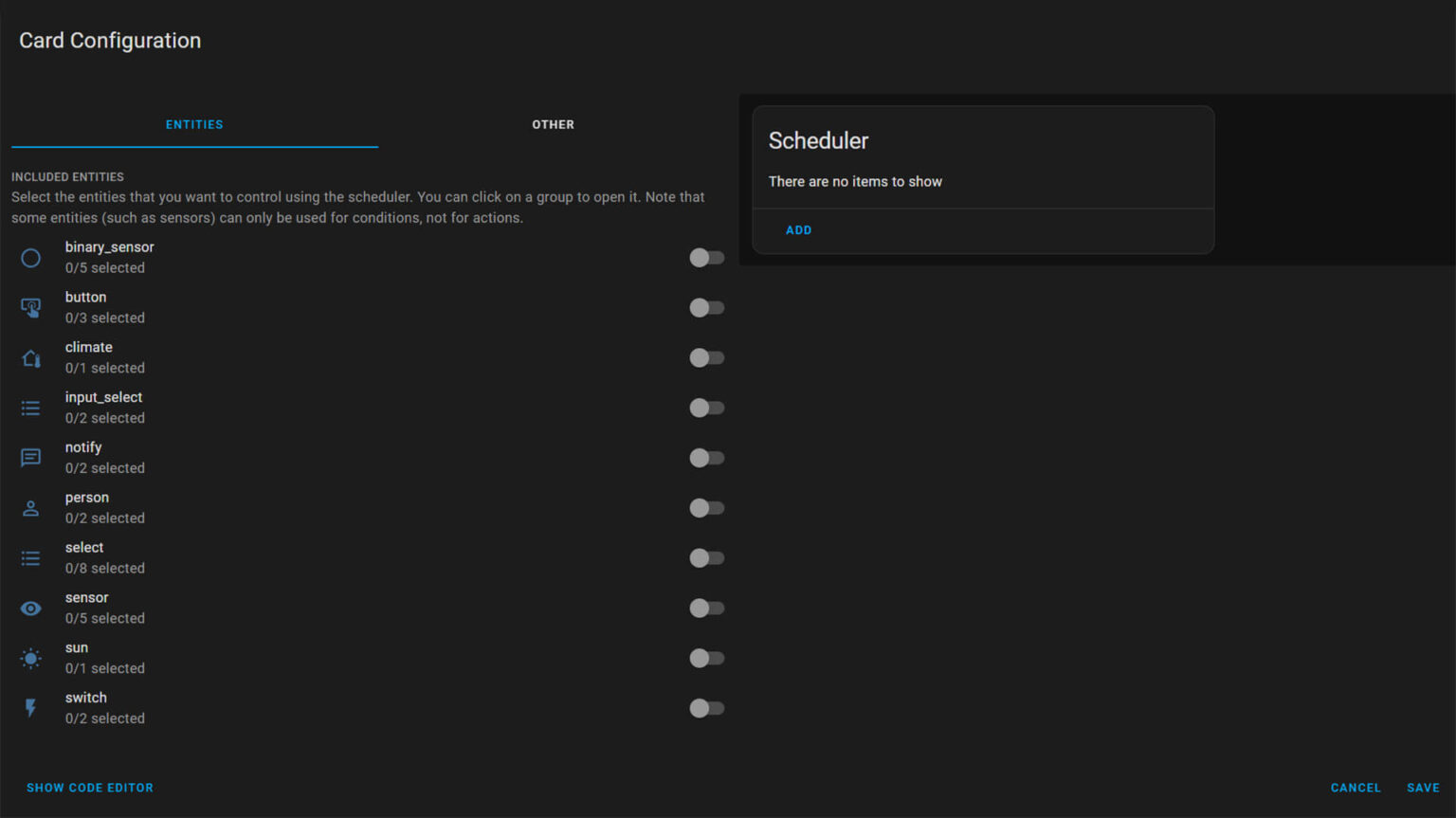Click the switch lightning bolt icon

point(30,708)
